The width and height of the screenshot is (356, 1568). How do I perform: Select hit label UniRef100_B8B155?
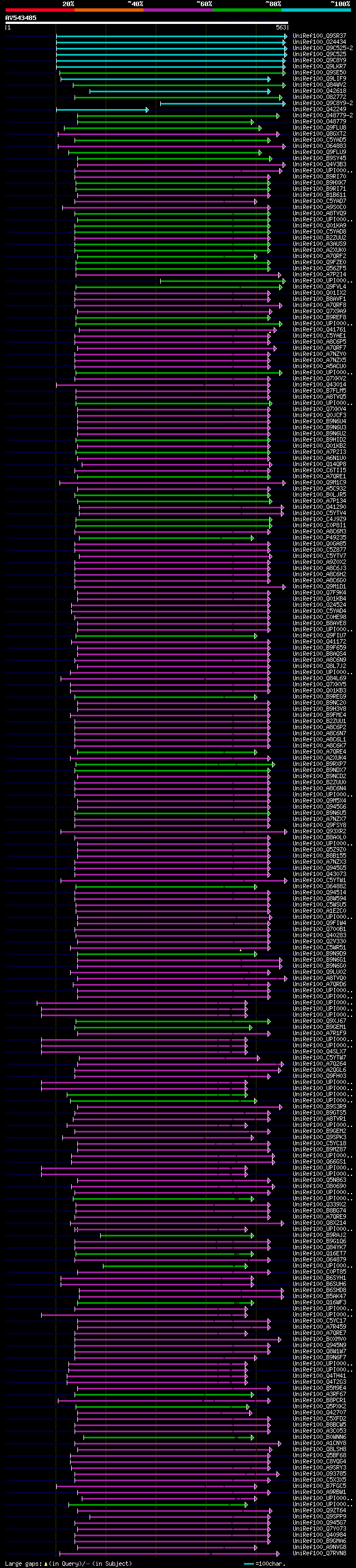pos(319,855)
